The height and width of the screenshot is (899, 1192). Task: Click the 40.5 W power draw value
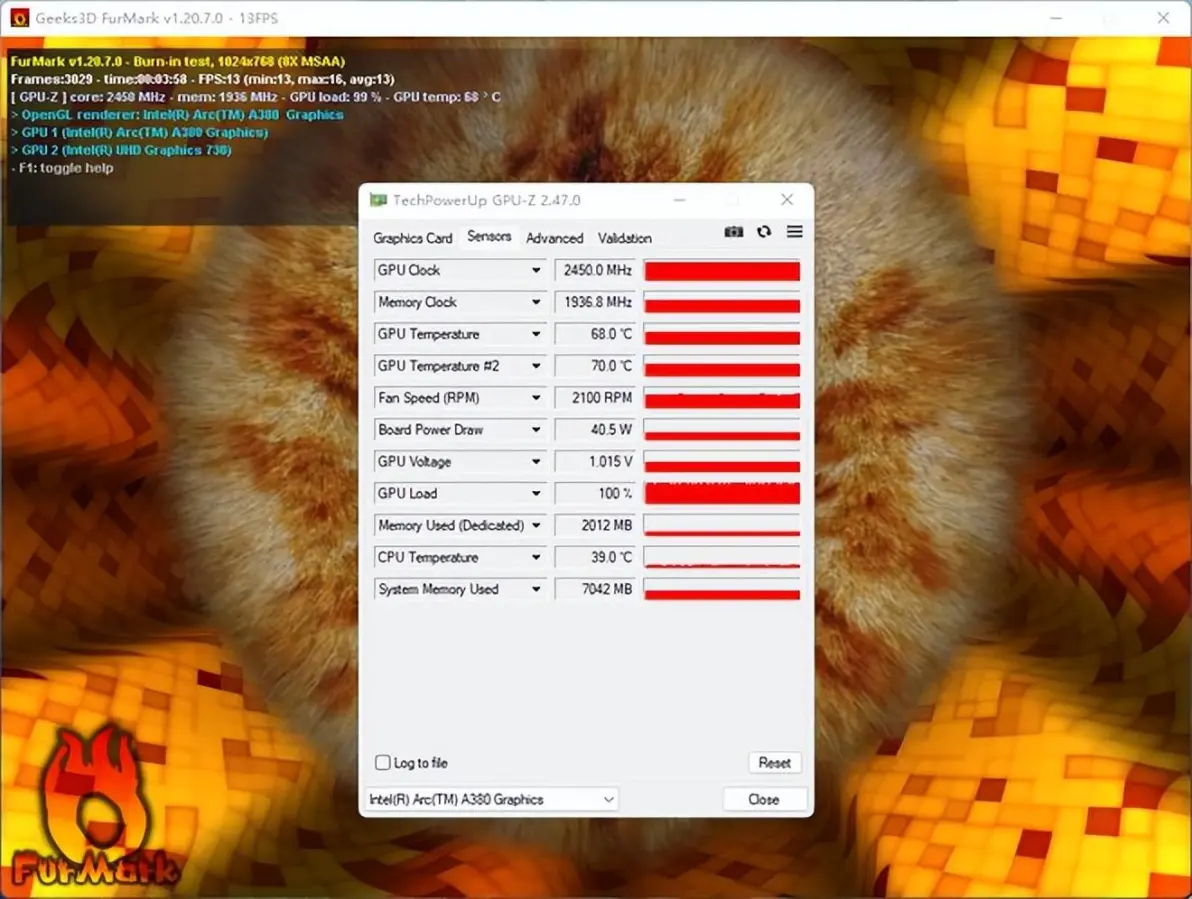(x=596, y=430)
